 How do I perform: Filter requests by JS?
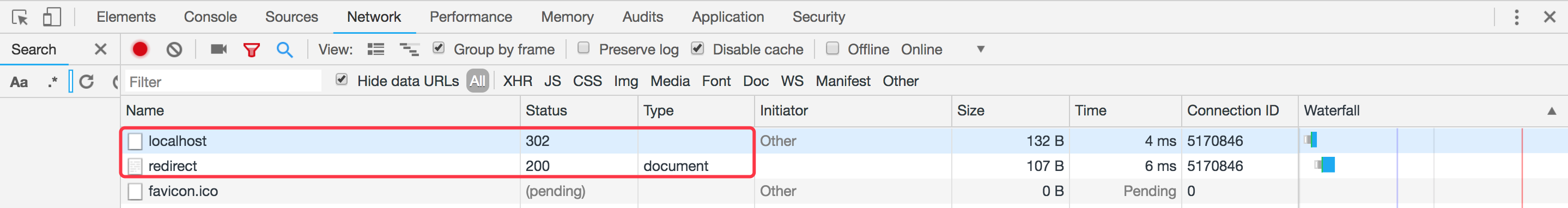point(552,81)
